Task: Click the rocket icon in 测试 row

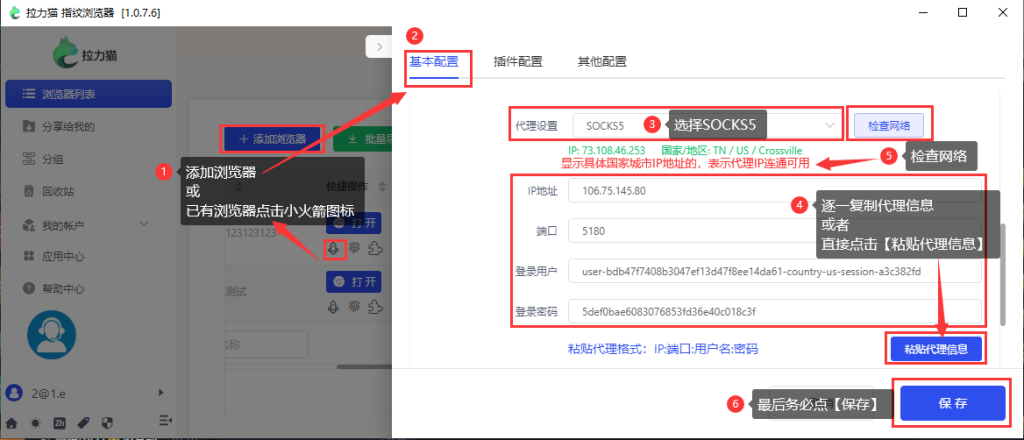Action: (334, 307)
